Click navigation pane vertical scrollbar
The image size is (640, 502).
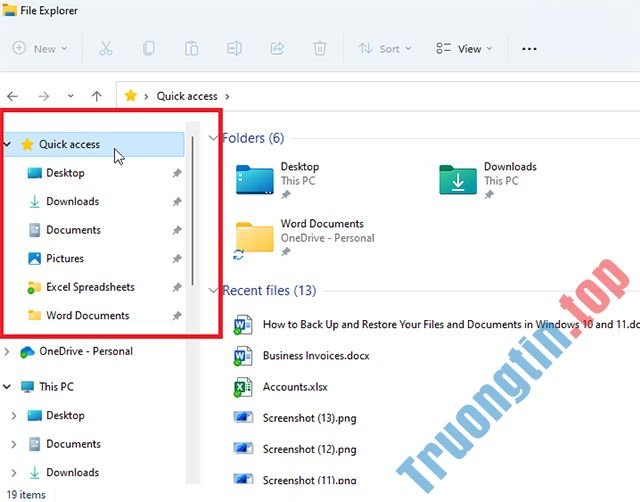tap(192, 211)
